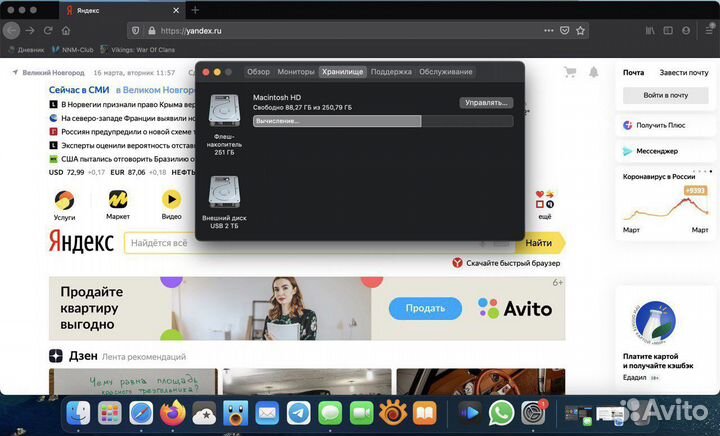The image size is (720, 436).
Task: Click Войти в почту button
Action: click(x=665, y=95)
